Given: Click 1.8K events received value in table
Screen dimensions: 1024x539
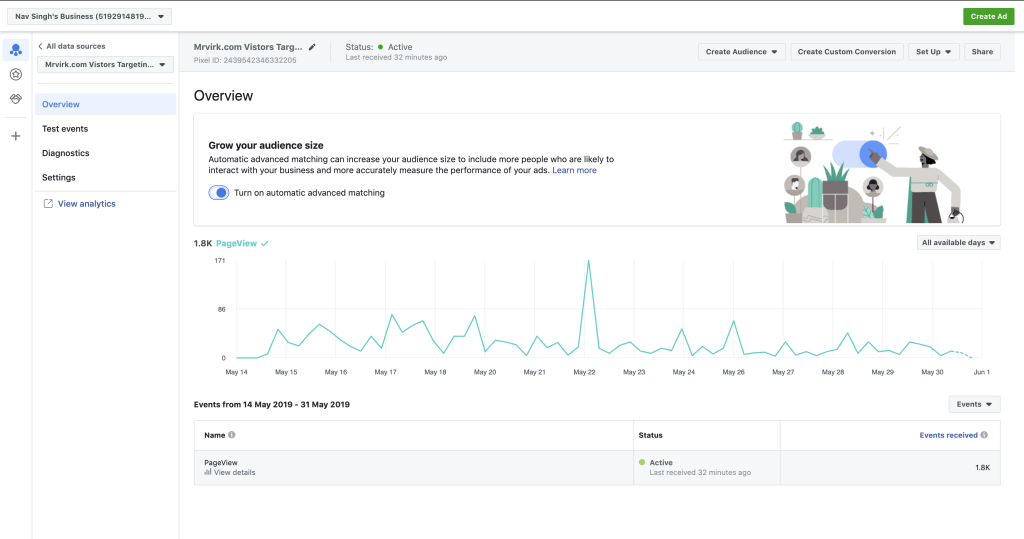Looking at the screenshot, I should pyautogui.click(x=982, y=468).
